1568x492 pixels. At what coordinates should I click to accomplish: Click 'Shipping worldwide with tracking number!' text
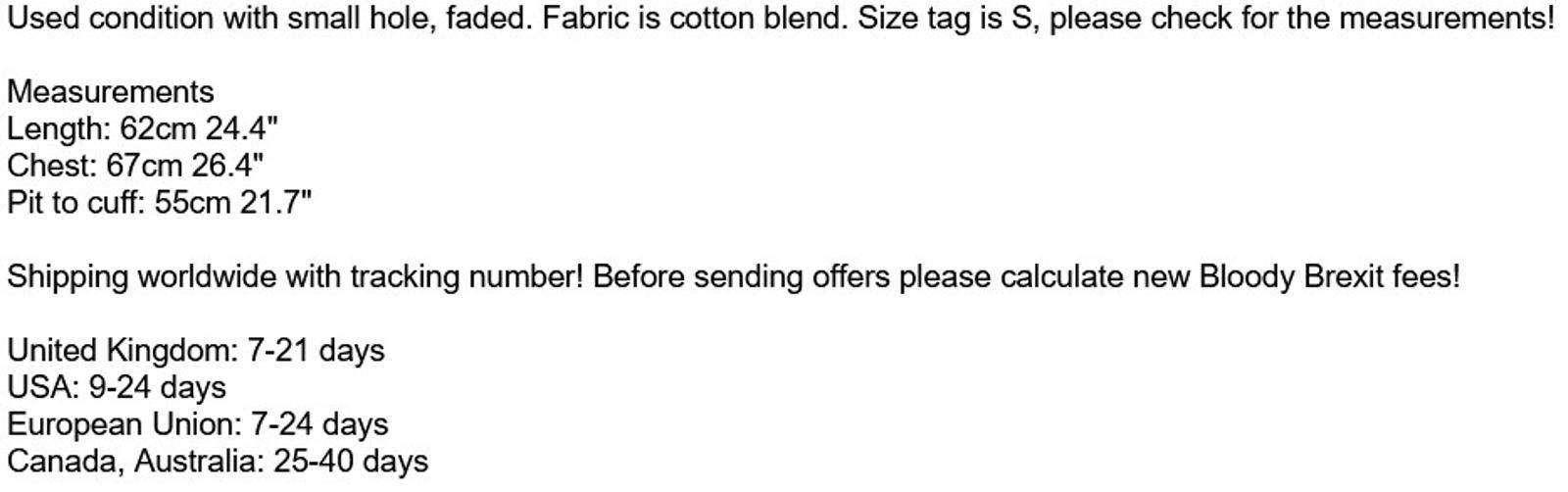295,276
